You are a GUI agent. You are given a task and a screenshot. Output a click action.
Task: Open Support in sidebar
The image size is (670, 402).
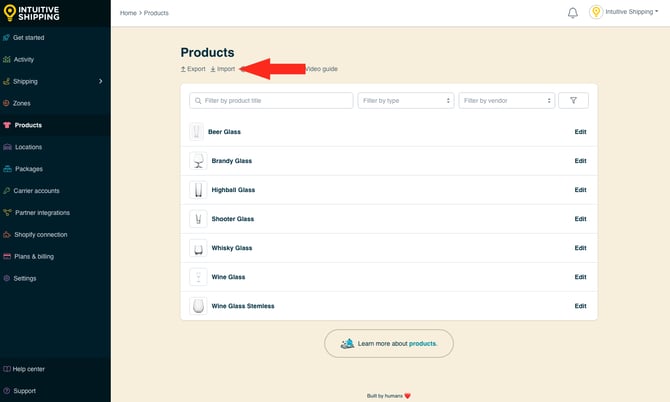[x=24, y=391]
